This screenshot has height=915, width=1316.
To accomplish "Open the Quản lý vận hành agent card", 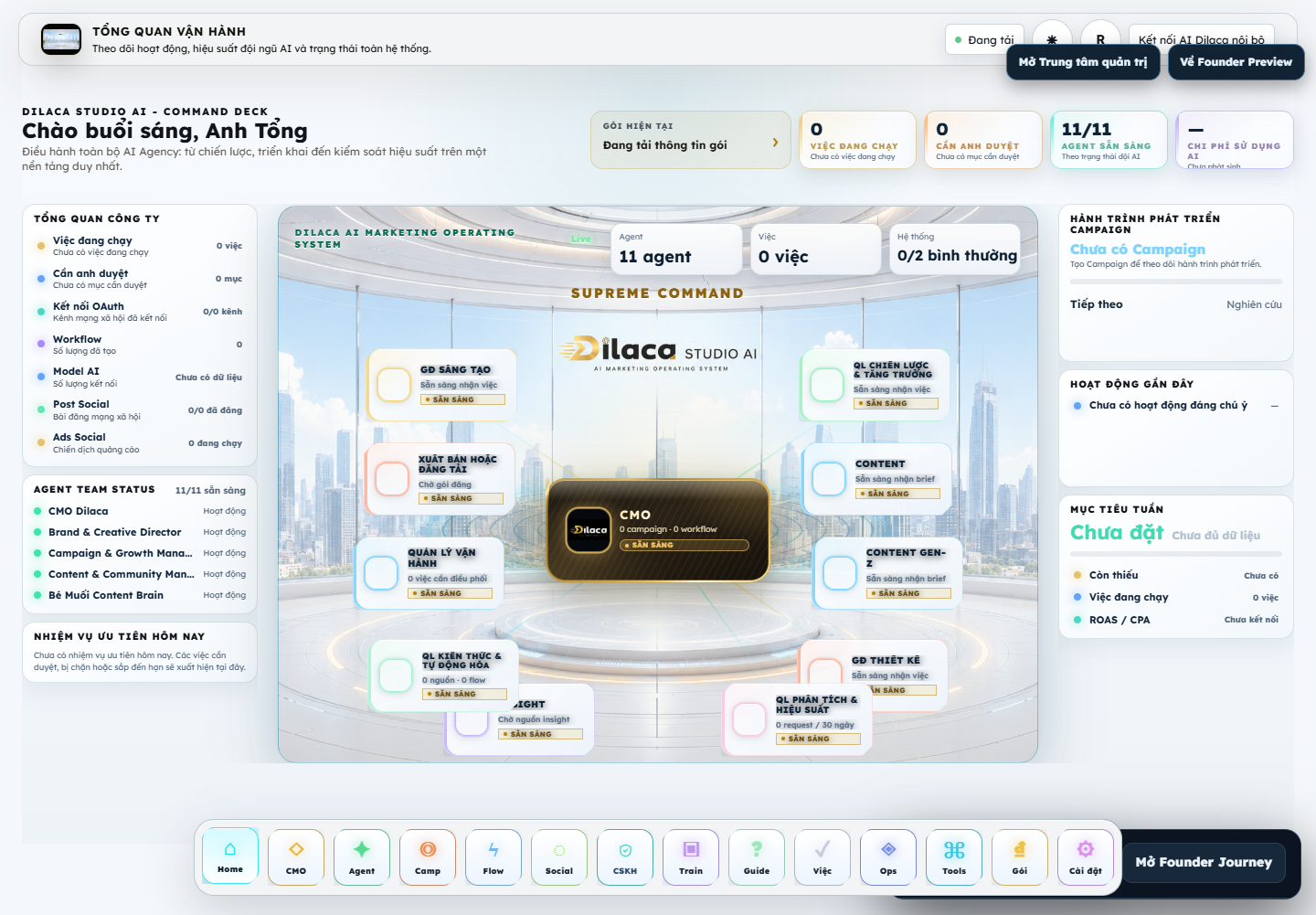I will (x=429, y=573).
